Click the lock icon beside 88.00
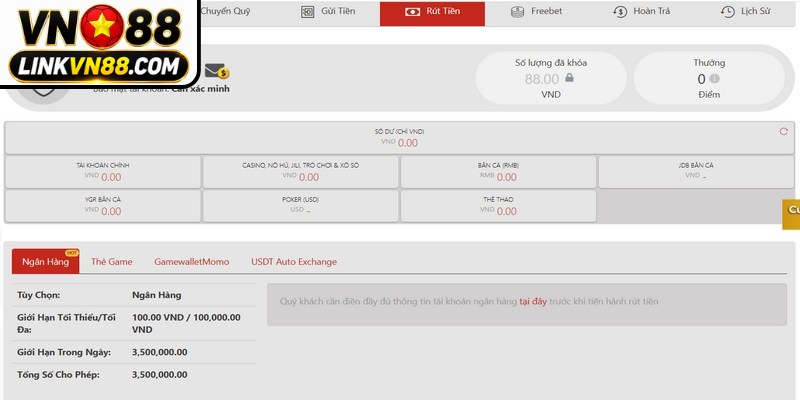The width and height of the screenshot is (800, 400). click(x=569, y=78)
